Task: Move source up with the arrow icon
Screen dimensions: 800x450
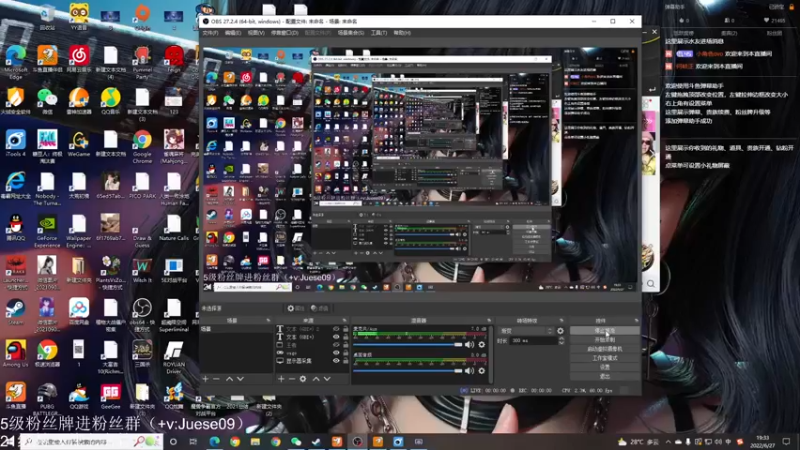Action: (316, 379)
